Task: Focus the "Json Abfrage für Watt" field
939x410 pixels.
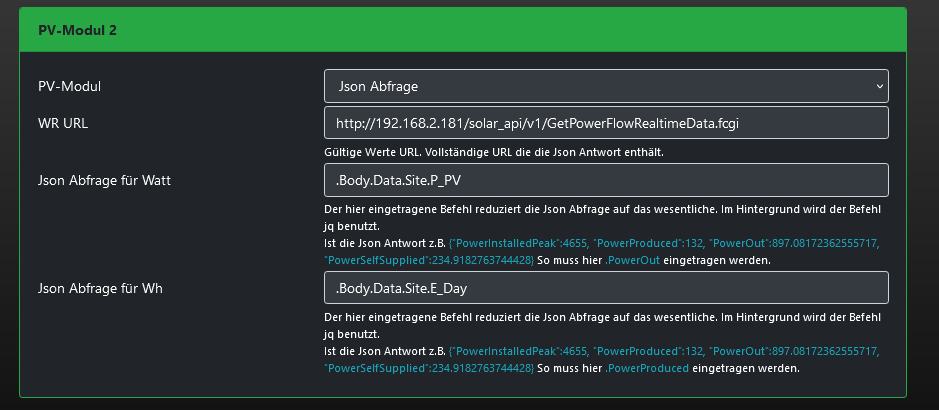Action: (x=606, y=180)
